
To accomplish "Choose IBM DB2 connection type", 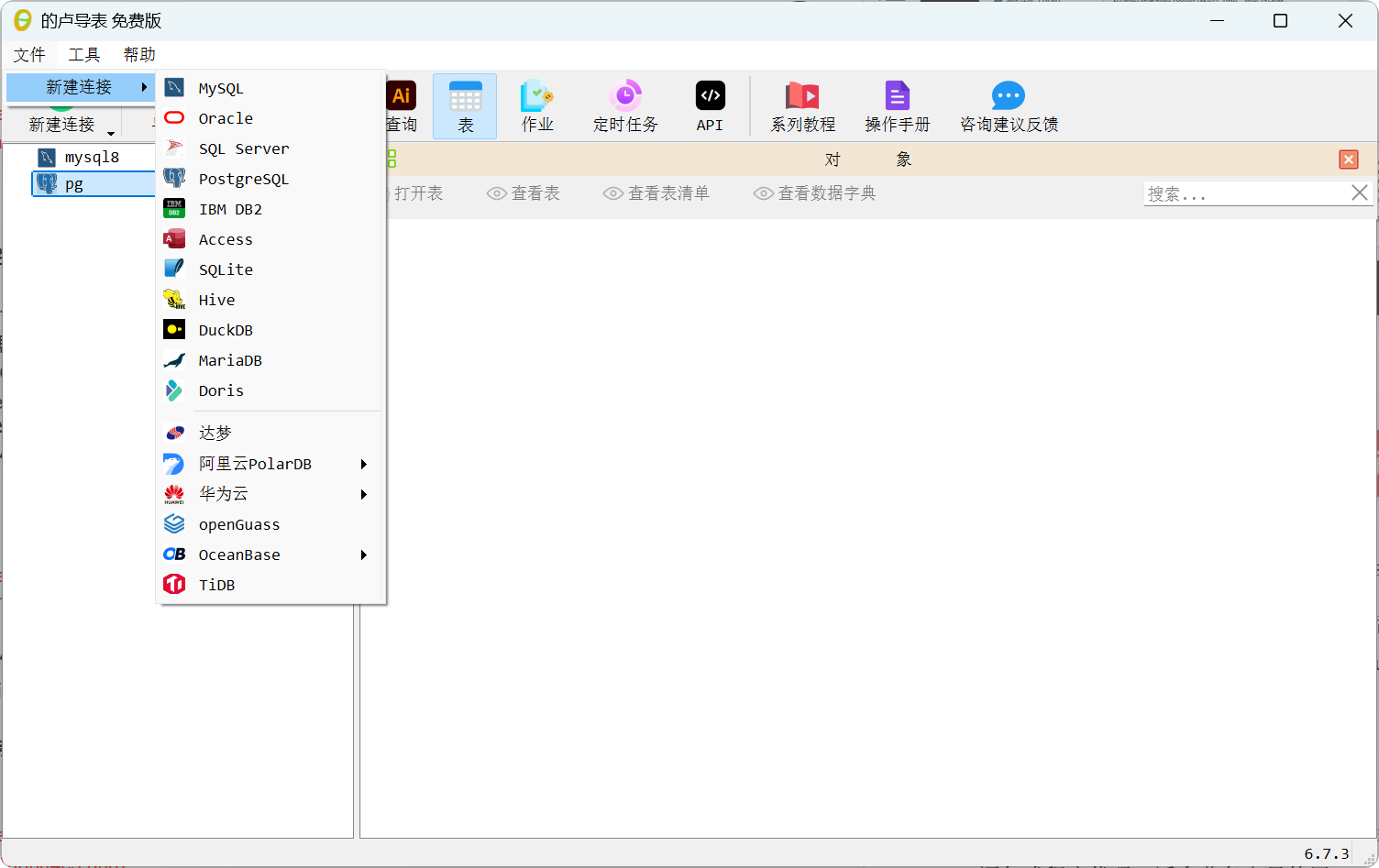I will pos(270,209).
